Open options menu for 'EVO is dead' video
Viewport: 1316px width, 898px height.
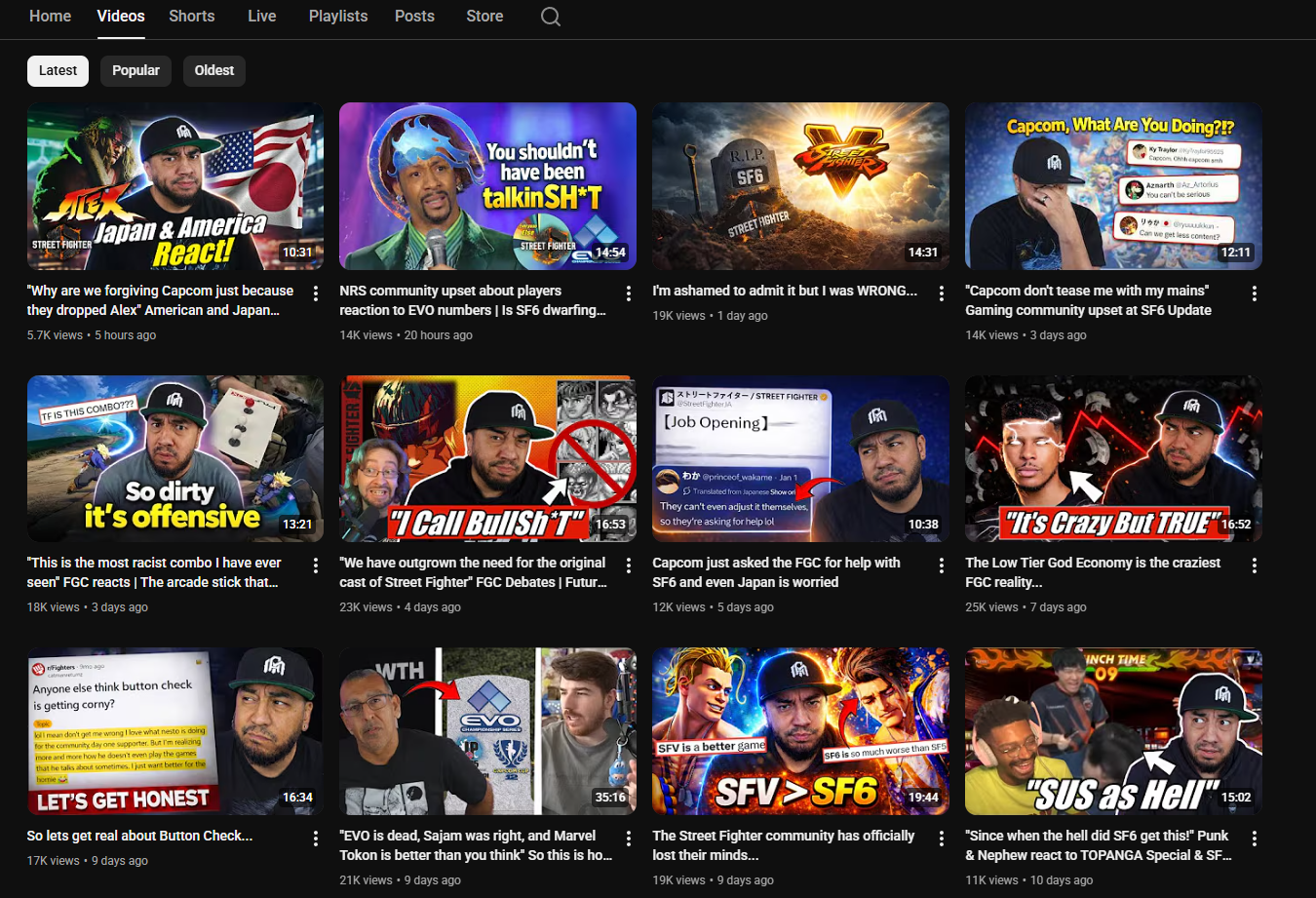[629, 839]
